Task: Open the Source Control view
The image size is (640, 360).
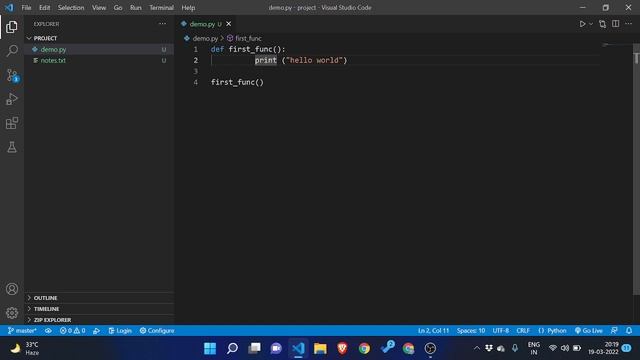Action: point(12,76)
